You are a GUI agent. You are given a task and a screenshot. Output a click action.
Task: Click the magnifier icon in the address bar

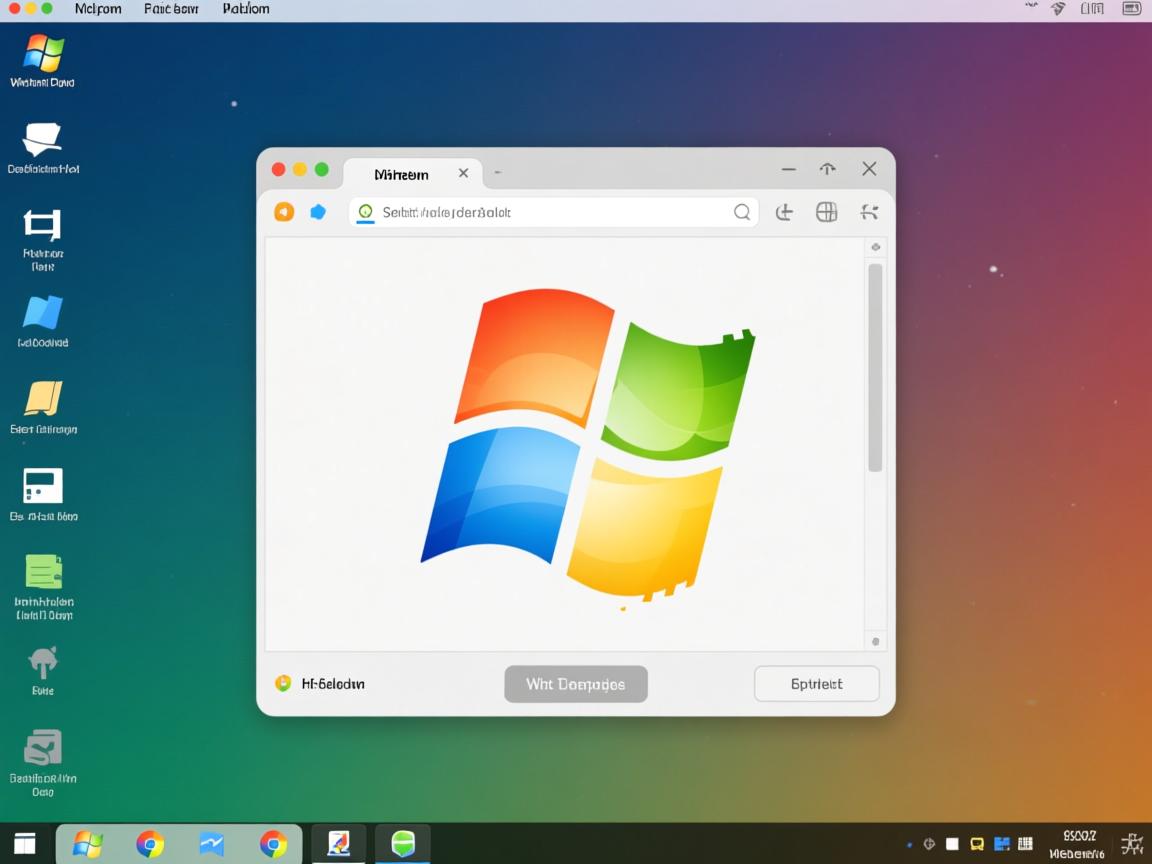click(742, 212)
